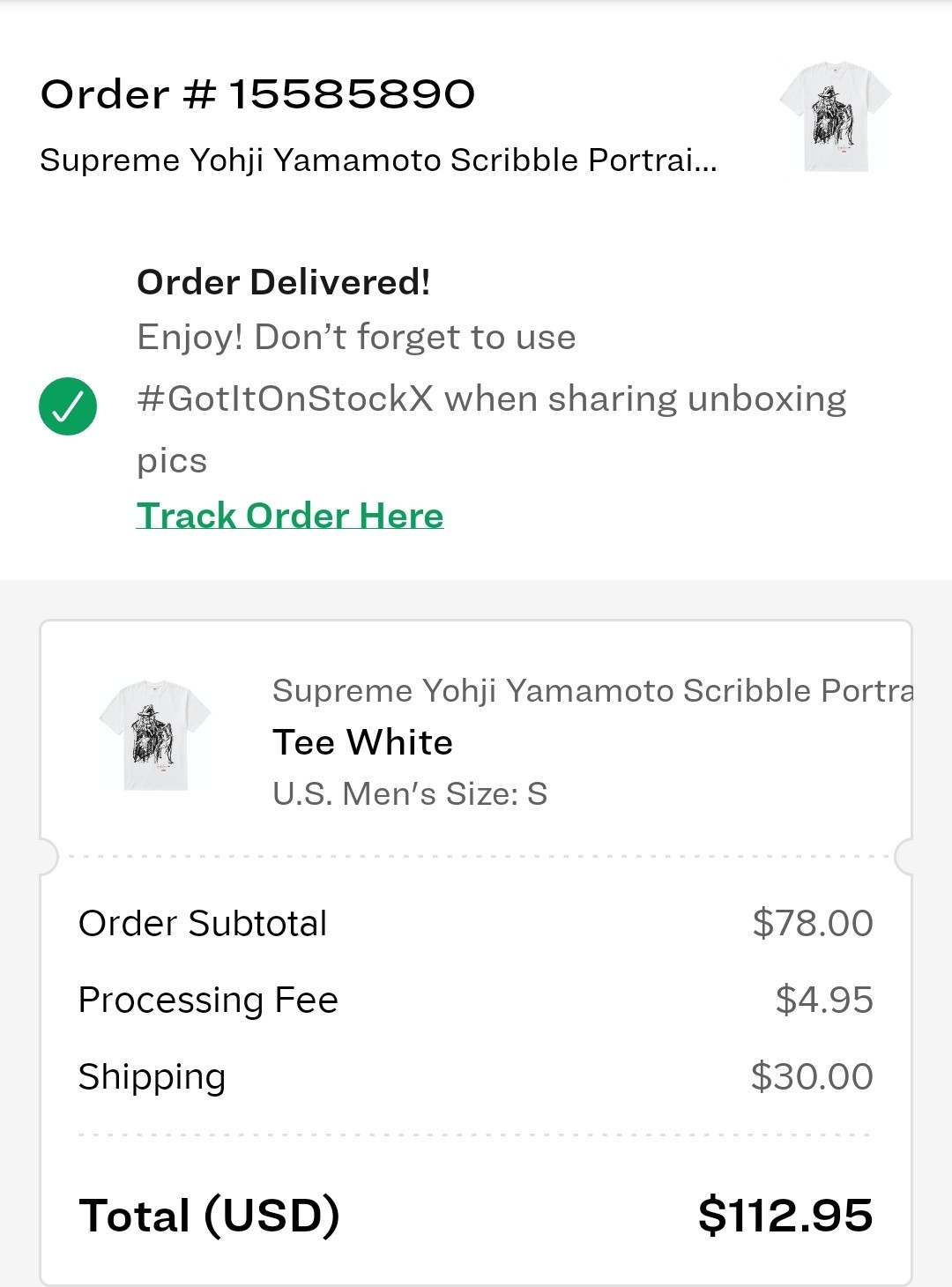
Task: Tap the $30.00 shipping amount
Action: point(811,1076)
